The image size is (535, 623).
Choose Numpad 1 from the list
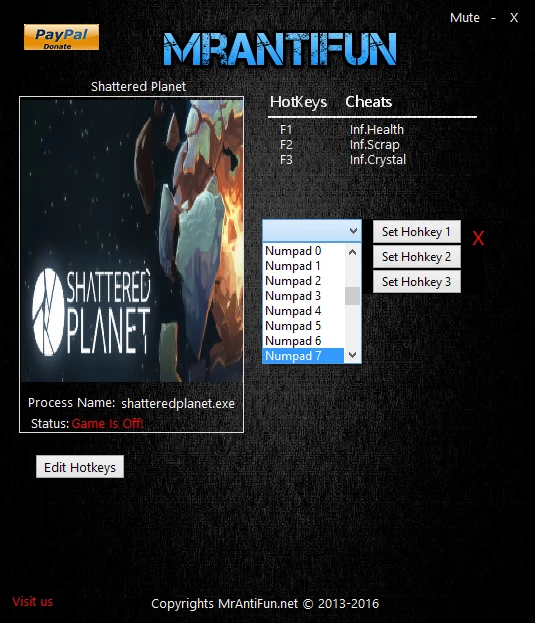click(303, 266)
